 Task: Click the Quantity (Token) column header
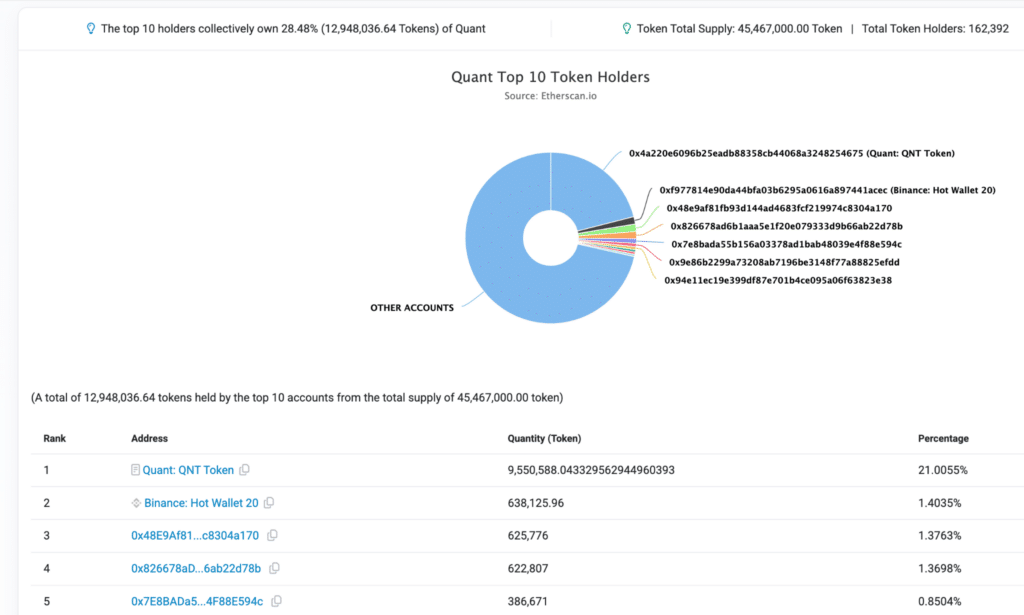point(544,439)
